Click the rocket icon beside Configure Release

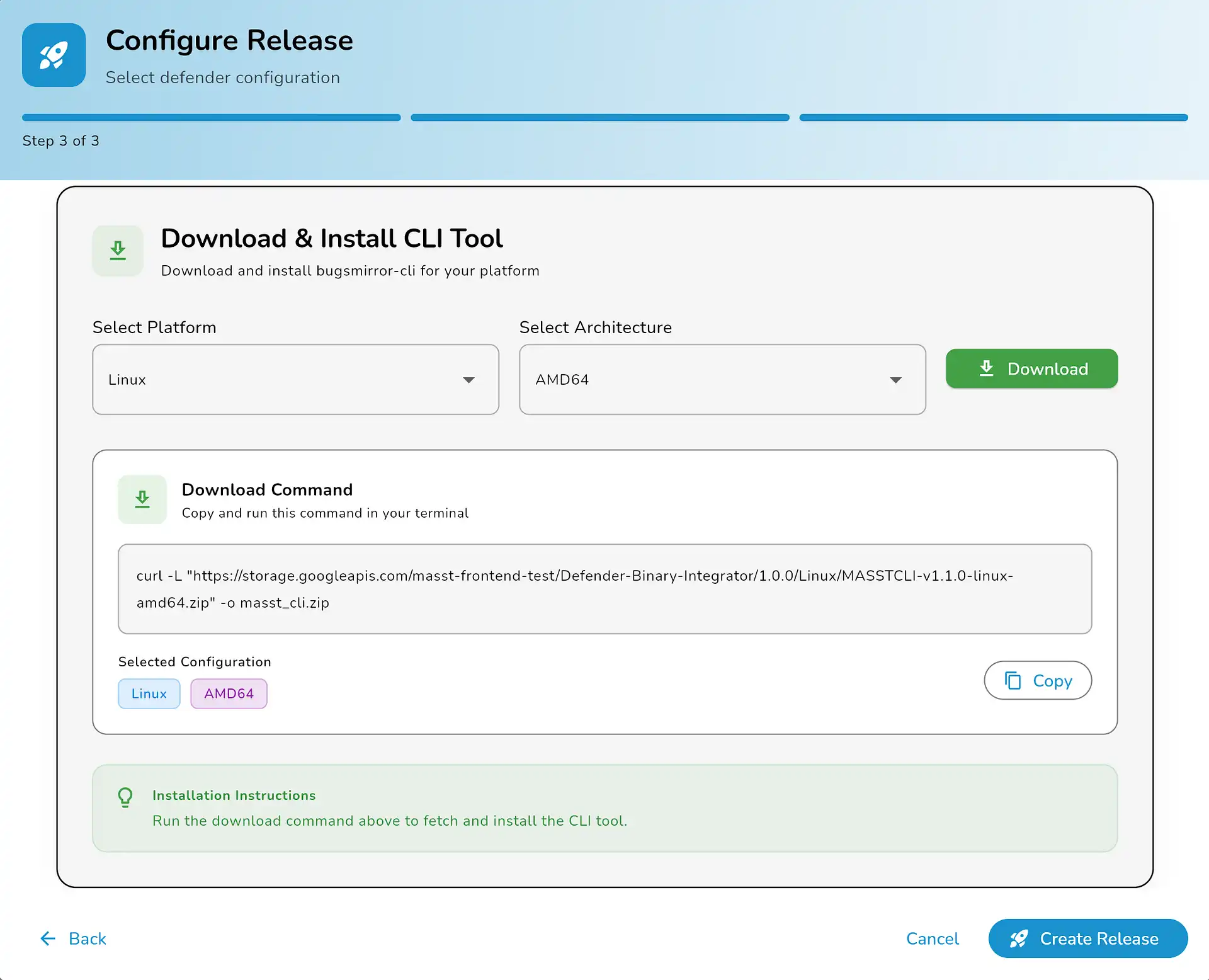[x=54, y=55]
